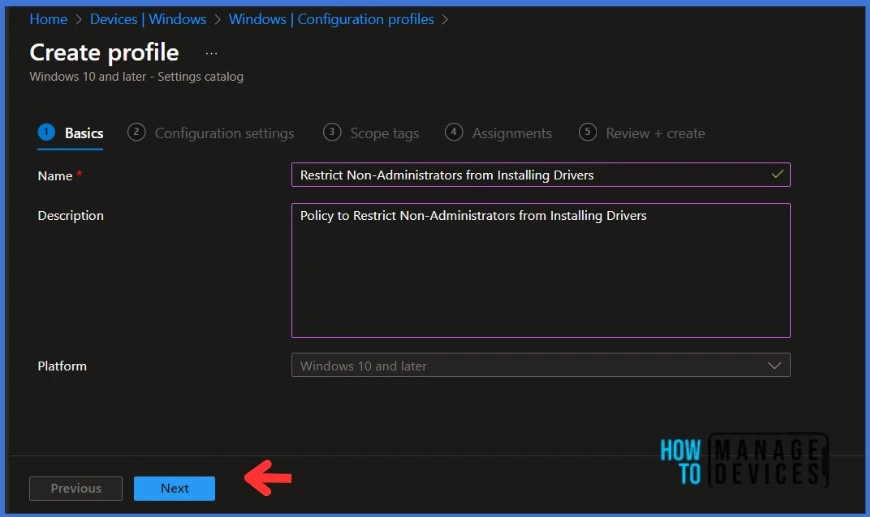Click the green validation checkmark in Name field
The width and height of the screenshot is (870, 517).
pyautogui.click(x=777, y=174)
